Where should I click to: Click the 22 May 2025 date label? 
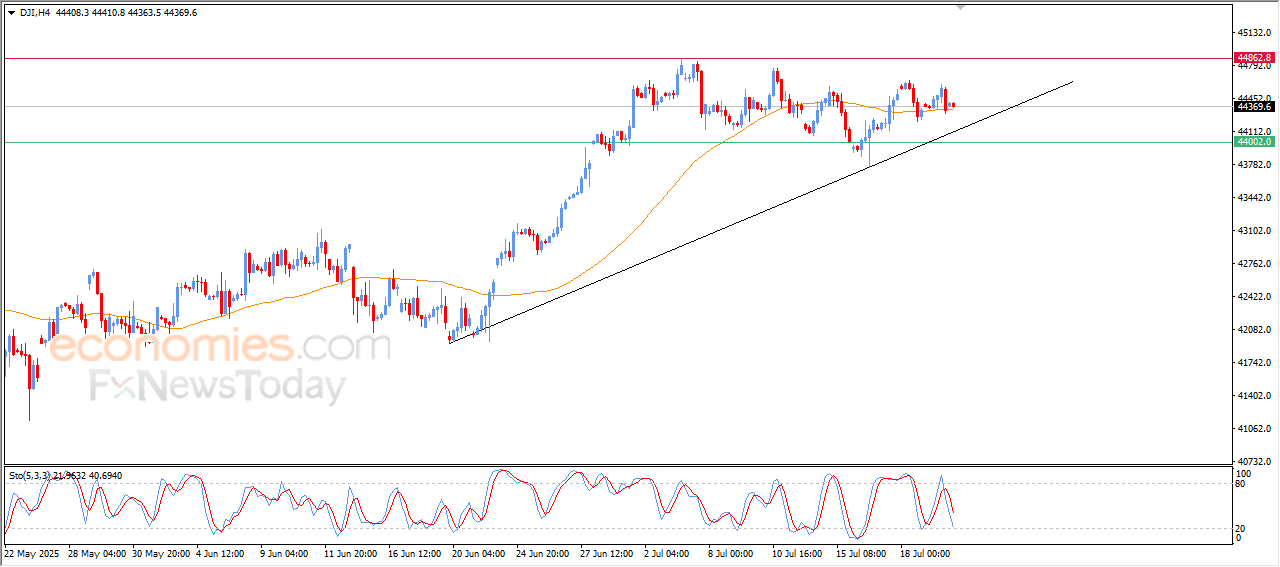click(x=32, y=553)
